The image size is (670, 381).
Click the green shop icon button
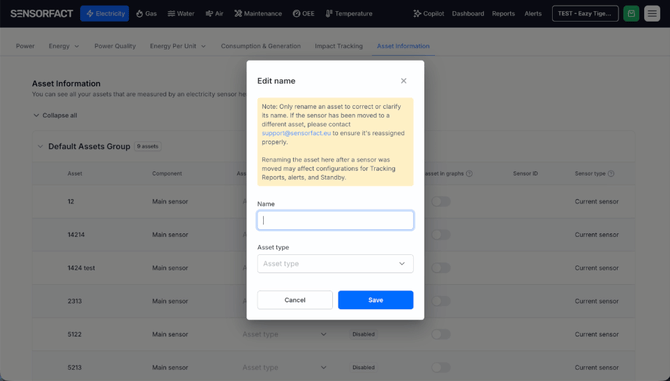631,14
